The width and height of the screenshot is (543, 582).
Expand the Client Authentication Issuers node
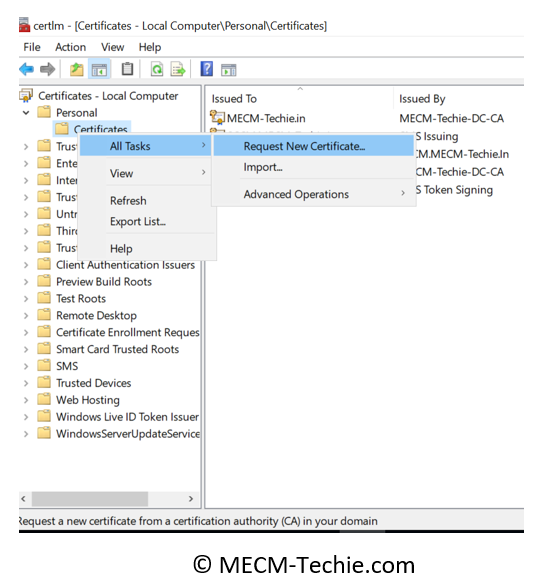coord(26,265)
